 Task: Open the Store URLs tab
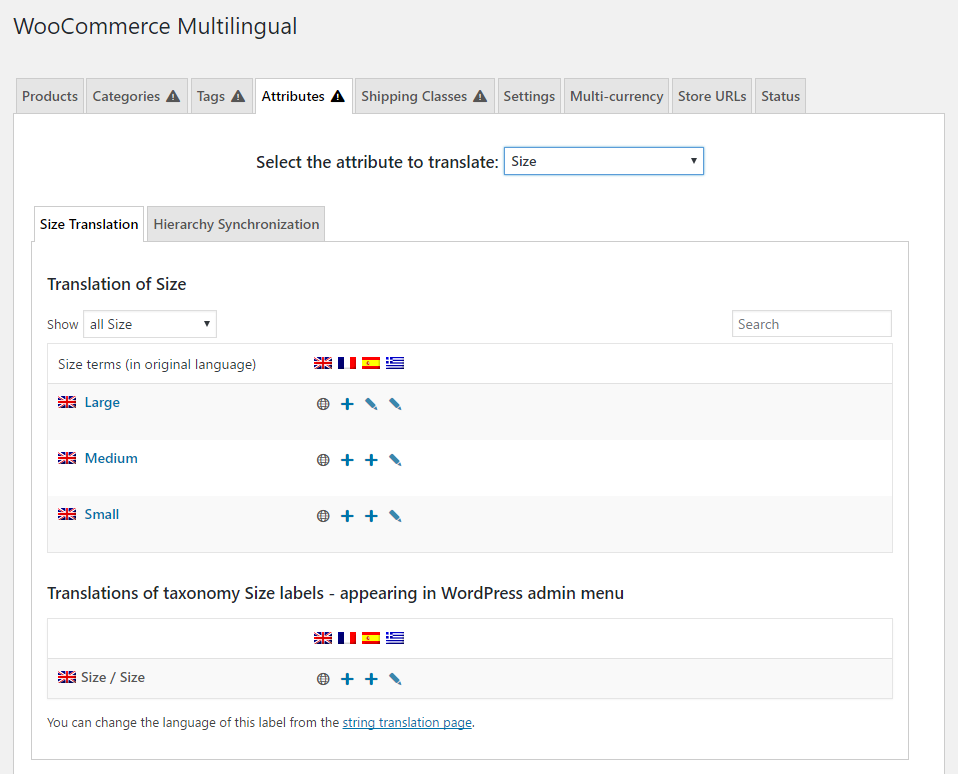click(x=712, y=96)
